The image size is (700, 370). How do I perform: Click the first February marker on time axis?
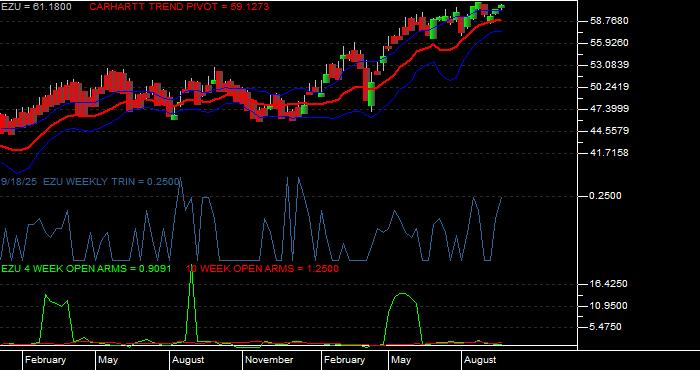(45, 360)
